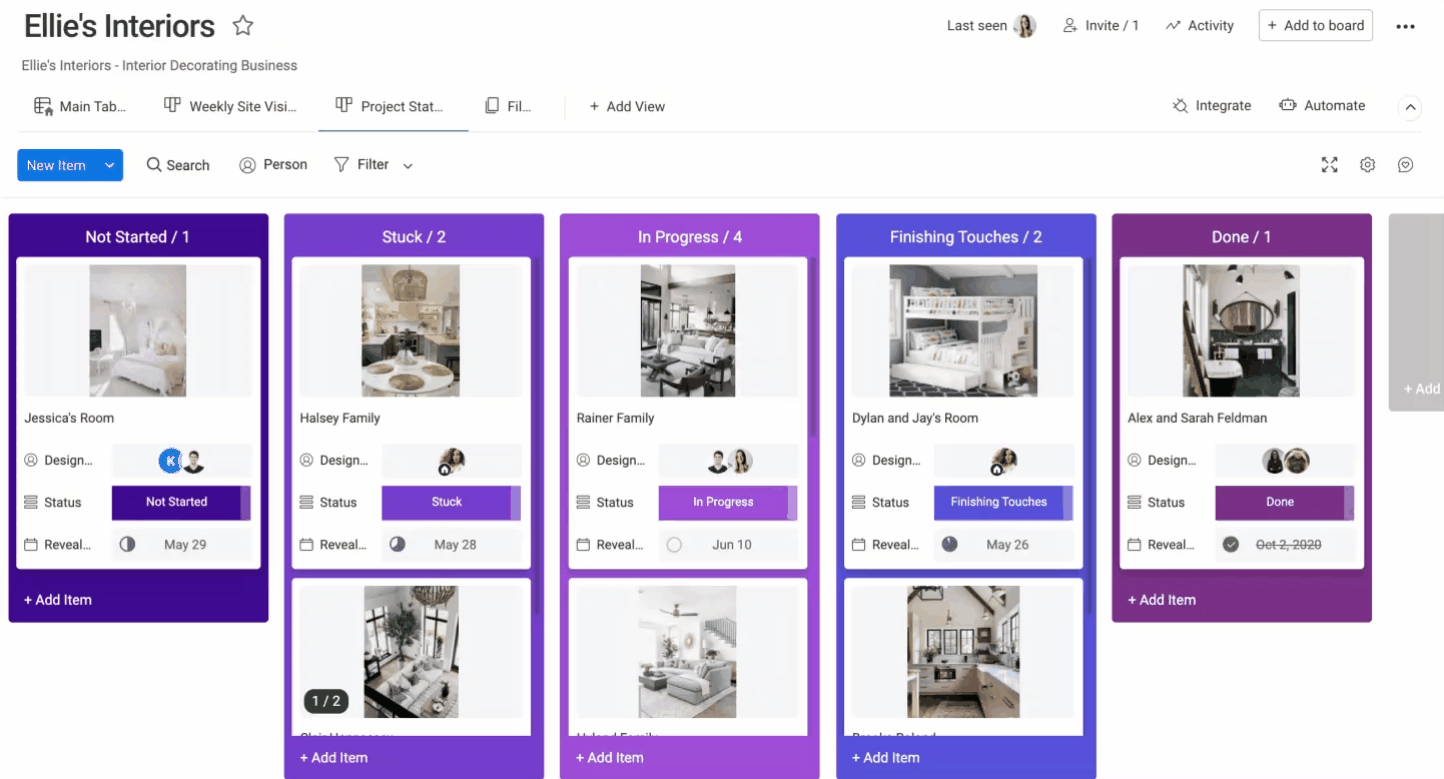
Task: Click the Stuck / 2 column header
Action: point(414,237)
